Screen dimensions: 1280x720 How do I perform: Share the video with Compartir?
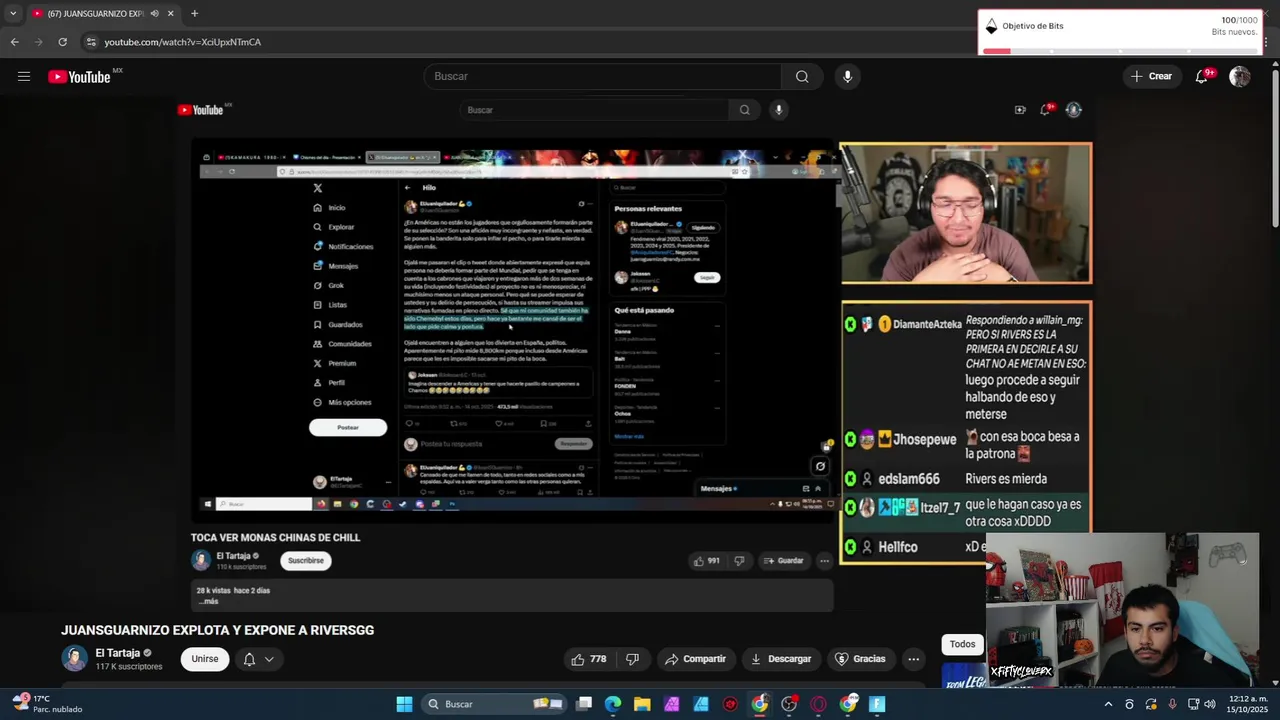click(x=695, y=659)
